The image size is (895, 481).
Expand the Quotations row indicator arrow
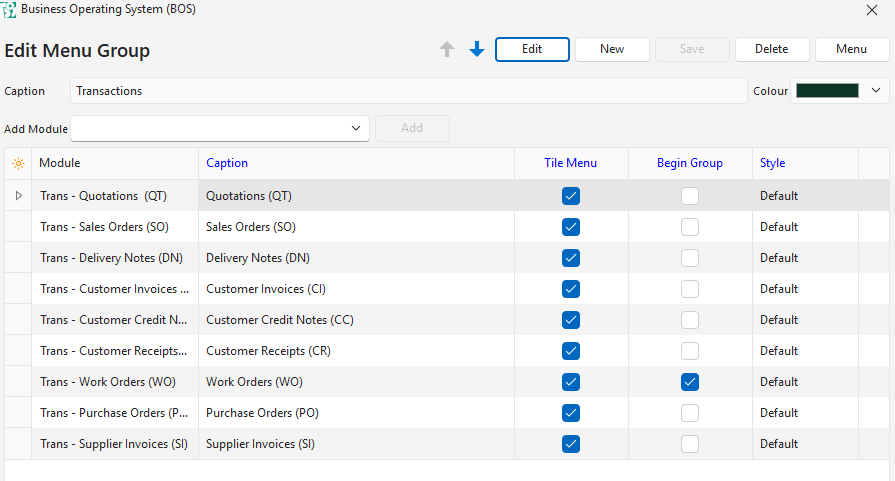click(18, 196)
